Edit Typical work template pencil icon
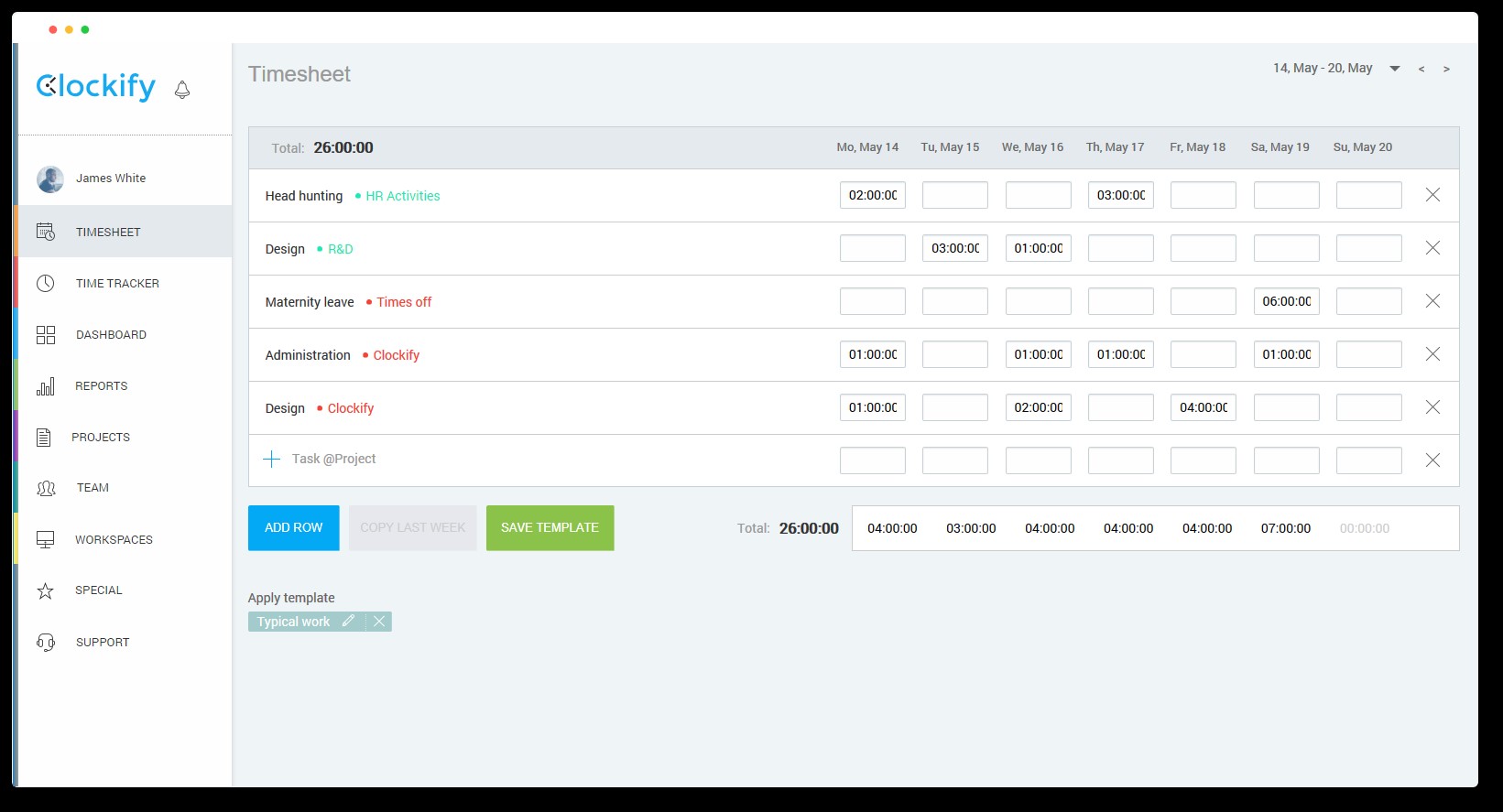Viewport: 1503px width, 812px height. [348, 622]
